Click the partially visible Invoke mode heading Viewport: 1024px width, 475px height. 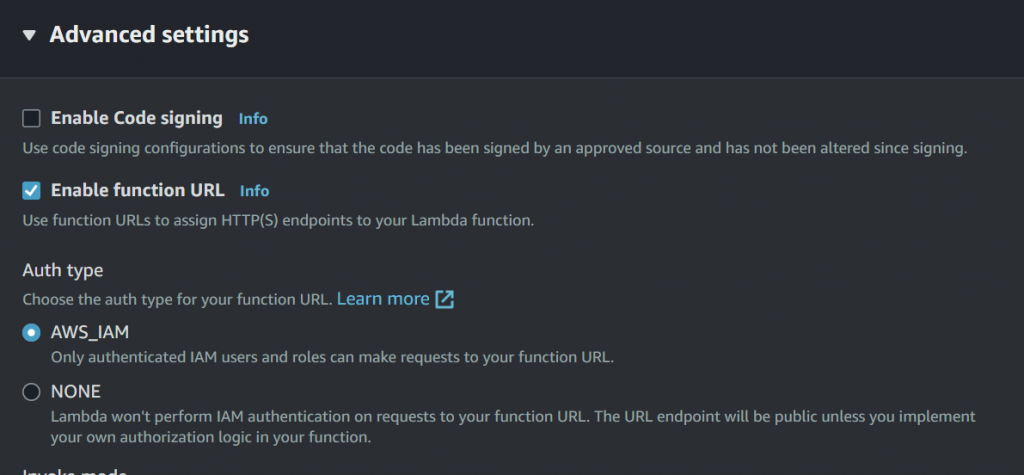pos(74,472)
